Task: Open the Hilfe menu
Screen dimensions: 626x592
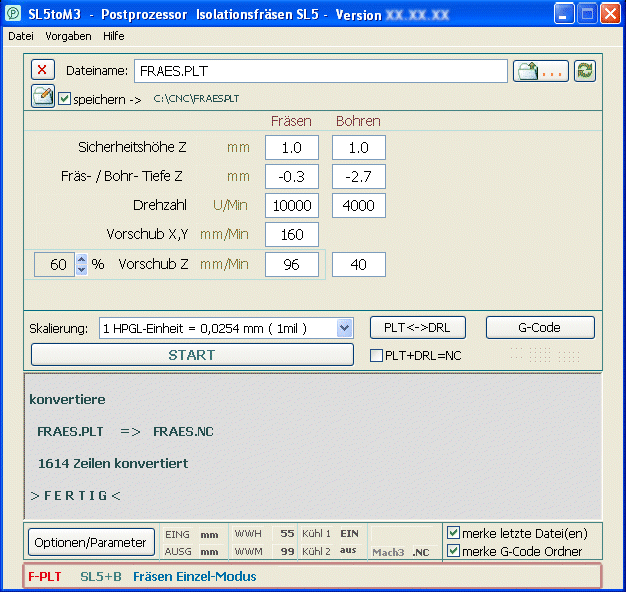Action: point(114,36)
